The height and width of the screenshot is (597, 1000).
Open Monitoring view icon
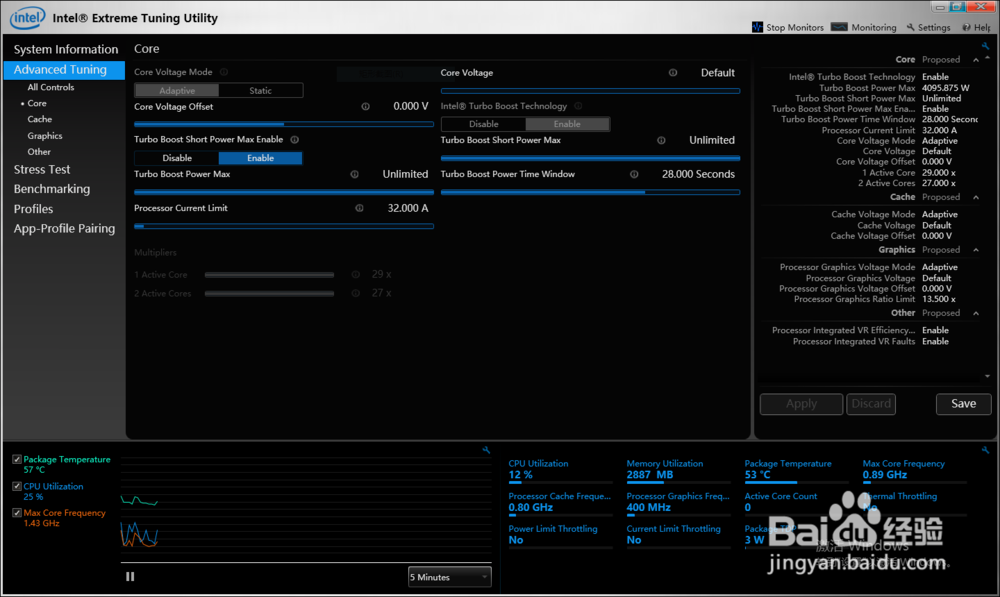point(839,27)
